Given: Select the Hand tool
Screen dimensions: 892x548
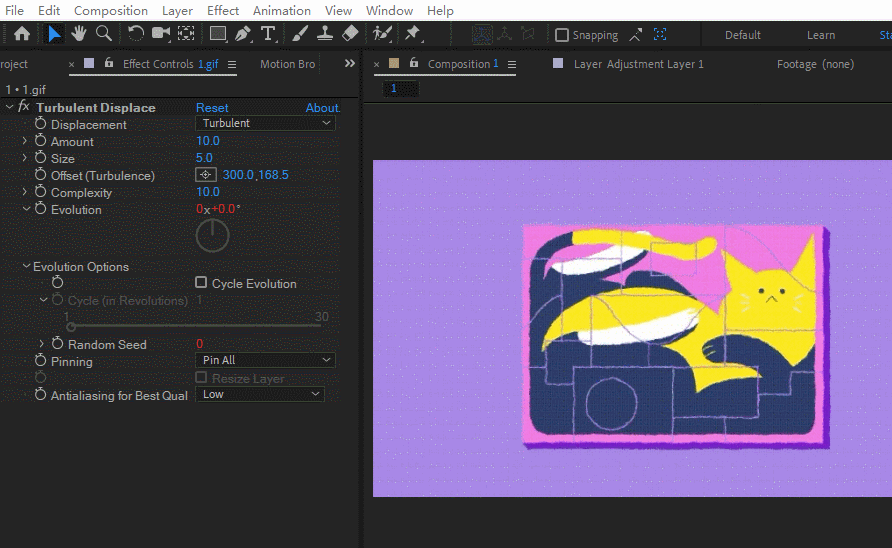Looking at the screenshot, I should click(79, 34).
